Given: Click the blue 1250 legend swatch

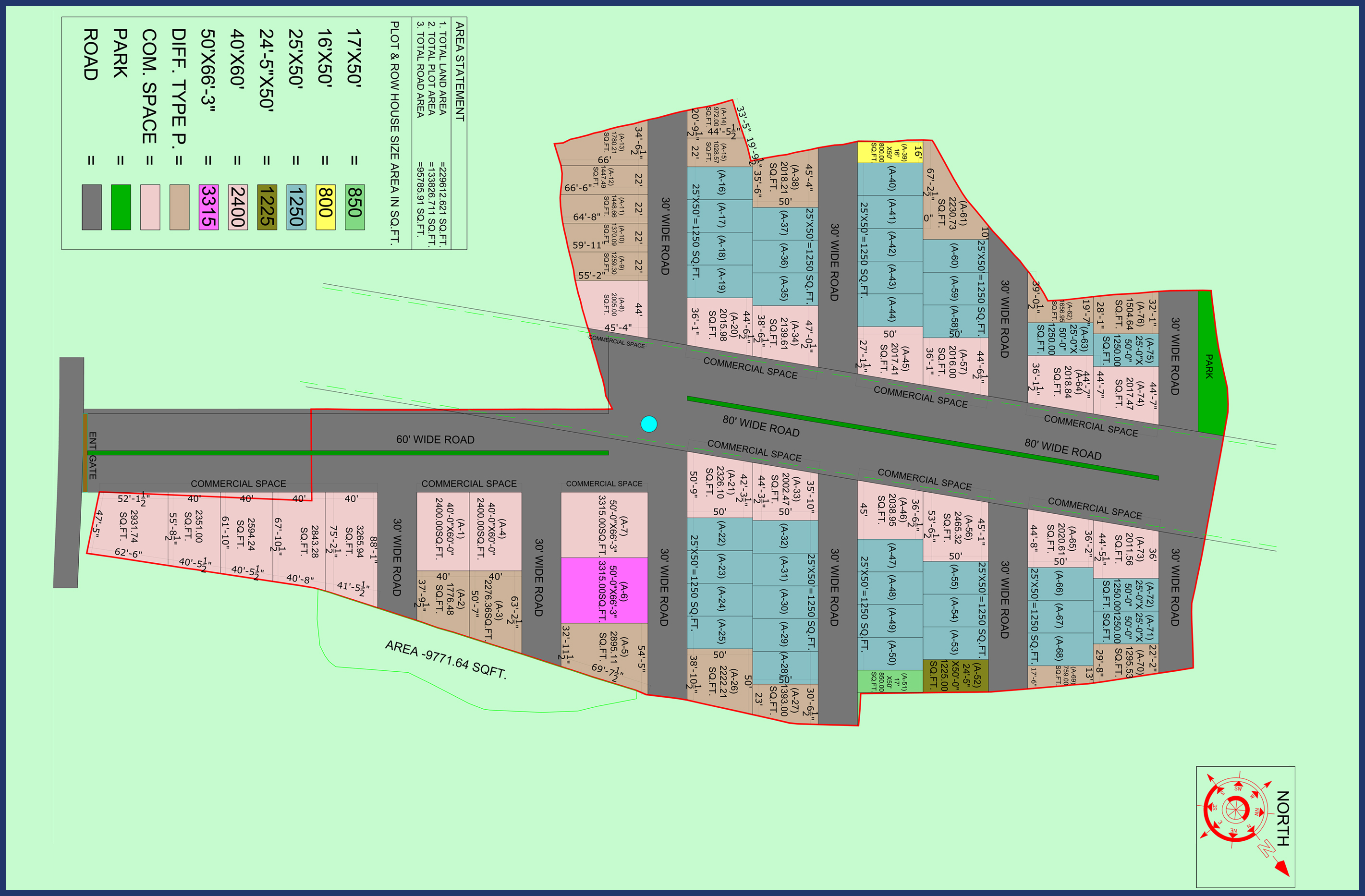Looking at the screenshot, I should [x=296, y=207].
